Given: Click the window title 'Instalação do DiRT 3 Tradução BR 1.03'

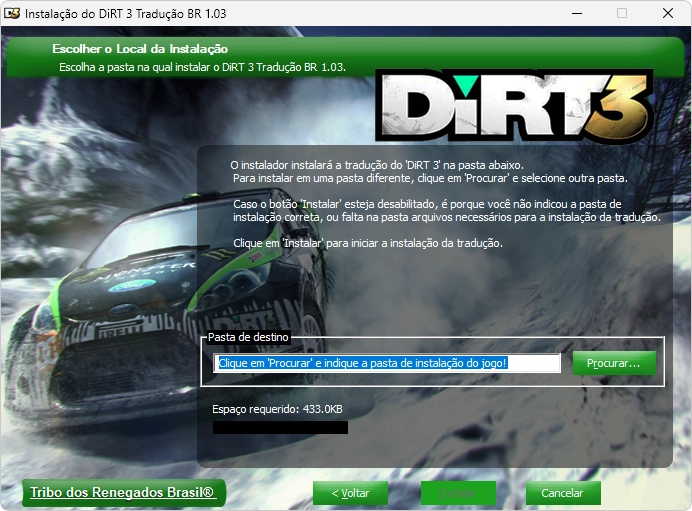Looking at the screenshot, I should point(126,14).
